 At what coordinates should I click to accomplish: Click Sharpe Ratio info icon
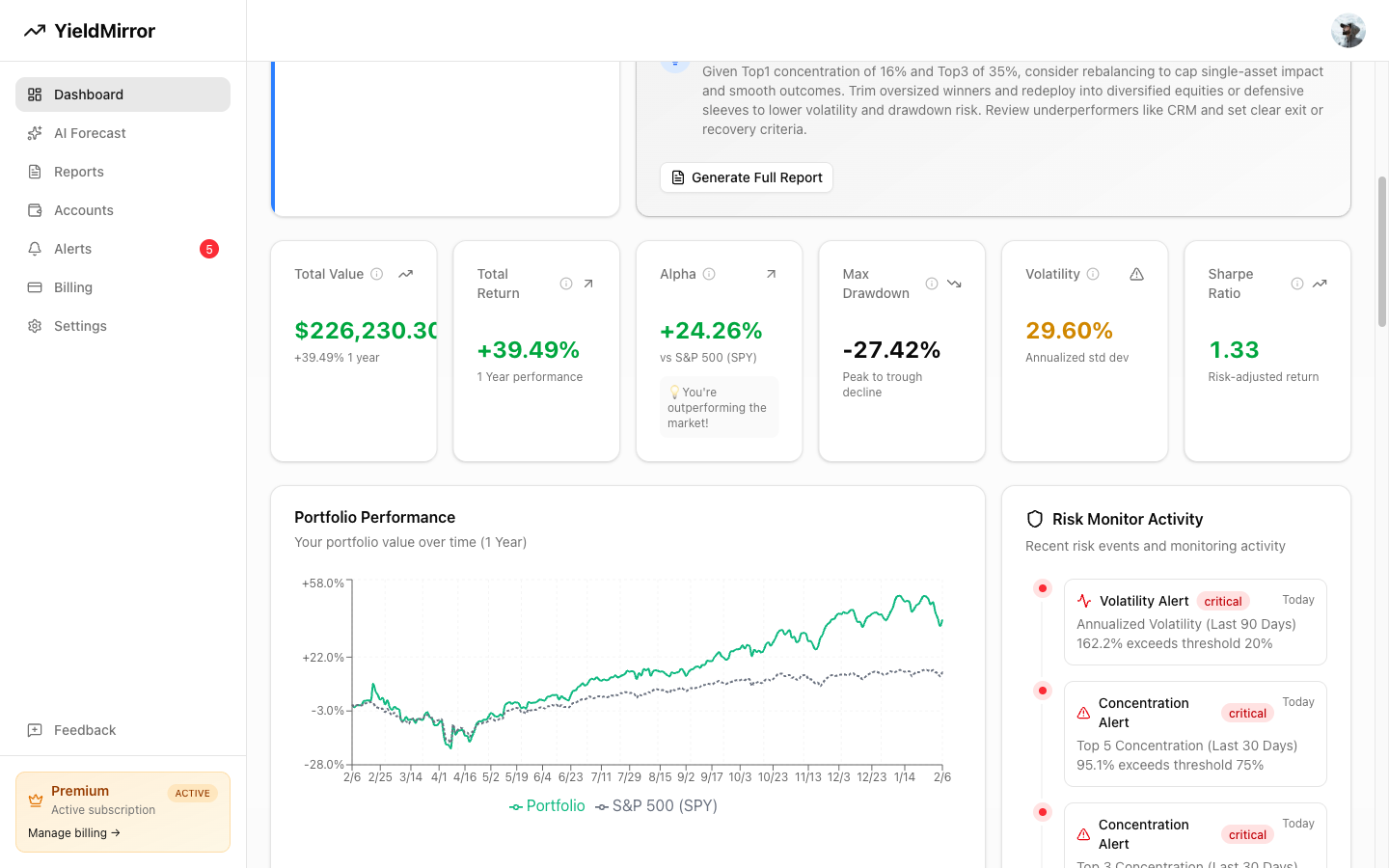[1297, 284]
